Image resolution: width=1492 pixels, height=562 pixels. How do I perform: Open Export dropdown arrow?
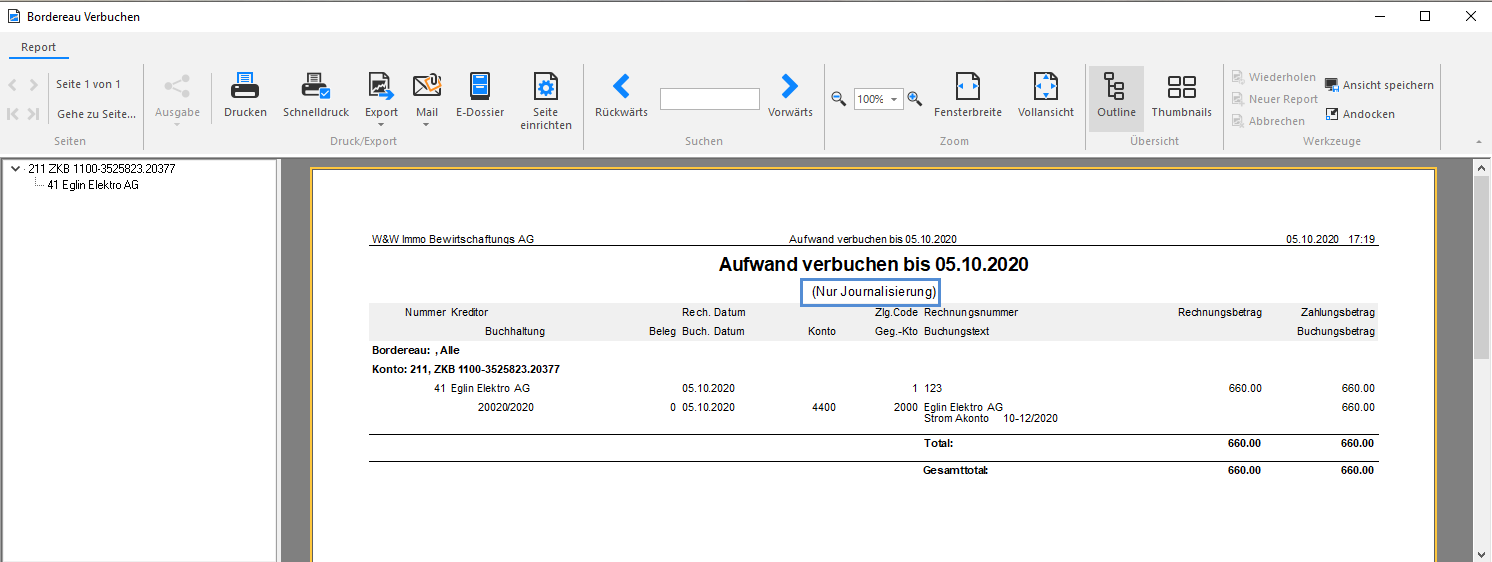pos(381,125)
